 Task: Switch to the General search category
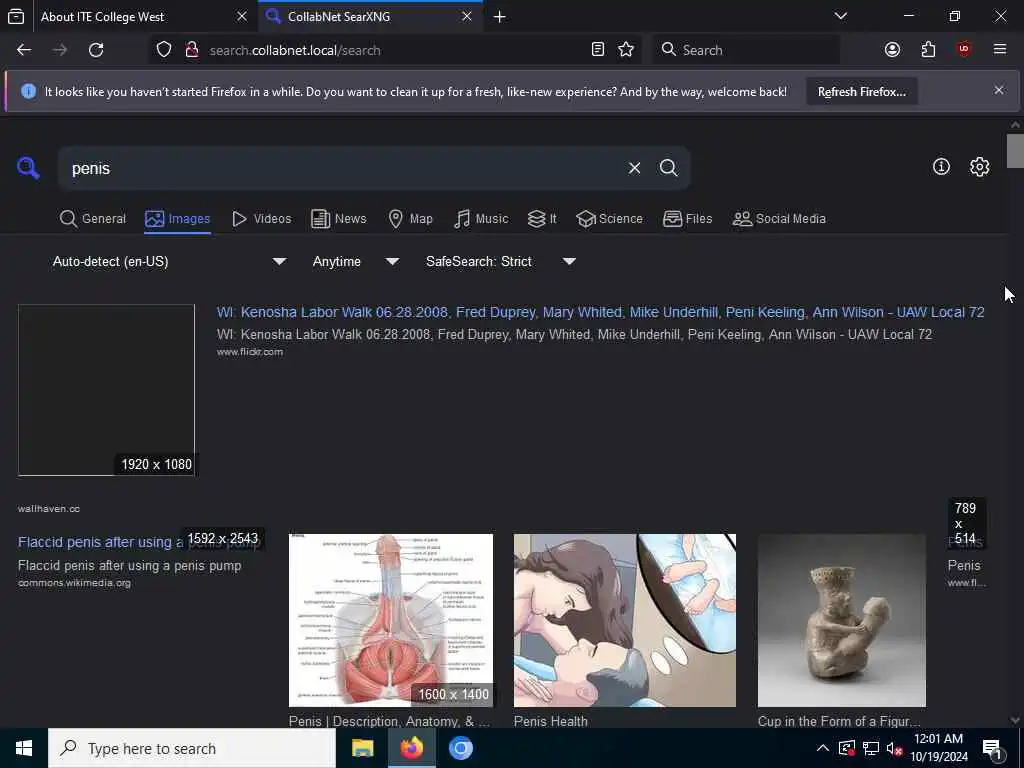(x=93, y=219)
